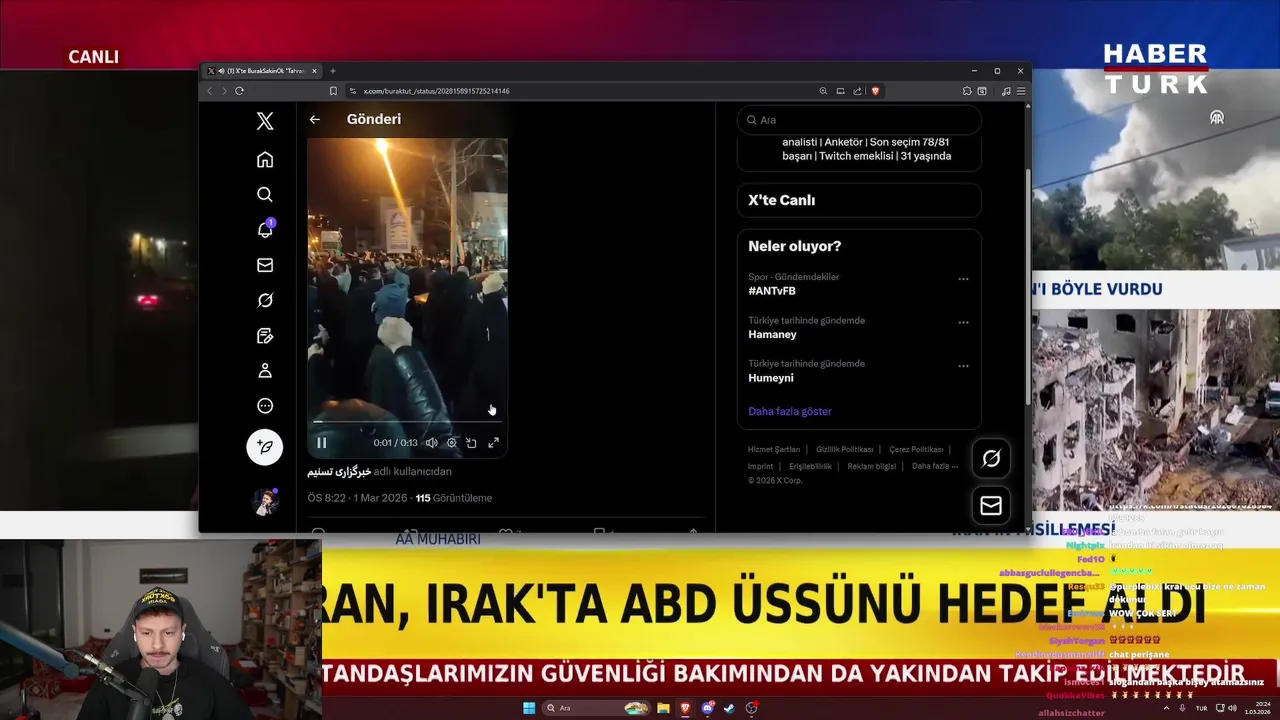The image size is (1280, 720).
Task: Open video settings gear
Action: coord(452,443)
